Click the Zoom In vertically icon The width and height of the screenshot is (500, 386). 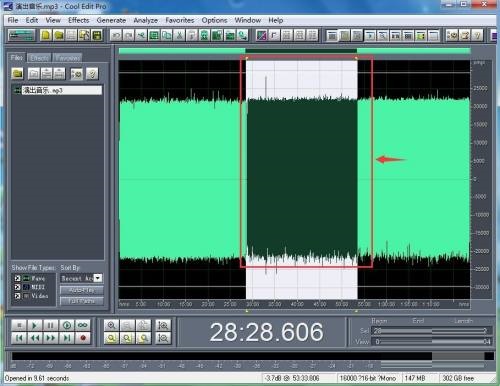[163, 325]
